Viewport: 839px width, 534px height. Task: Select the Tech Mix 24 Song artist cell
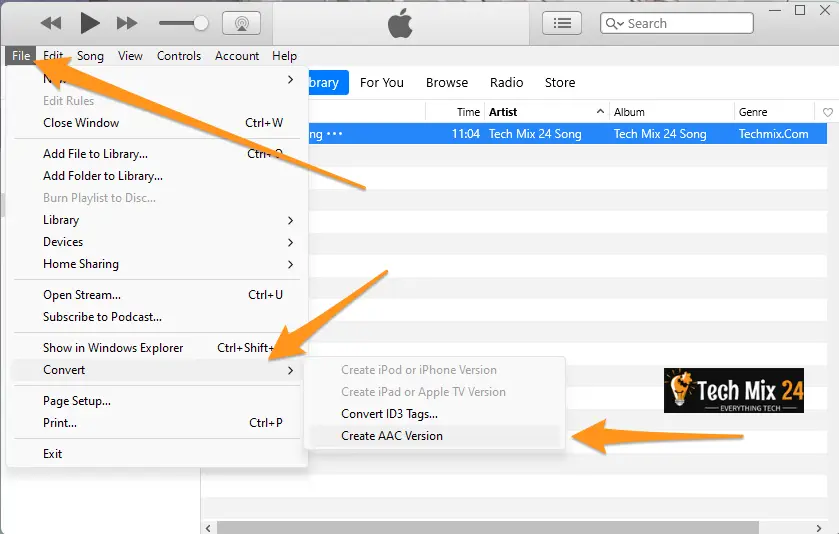pyautogui.click(x=535, y=134)
